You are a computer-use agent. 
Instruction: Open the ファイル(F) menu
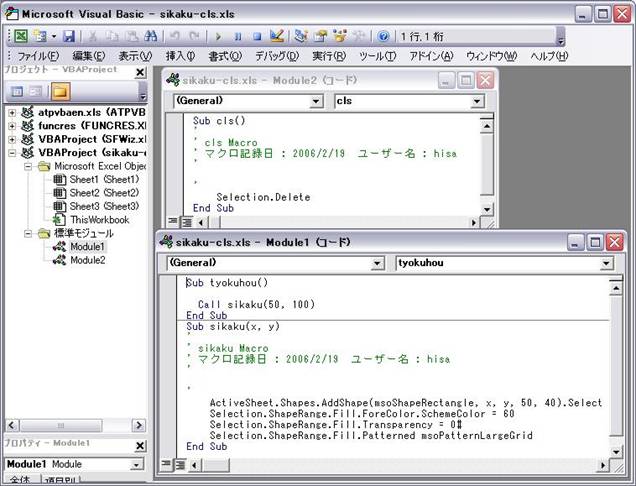[x=38, y=56]
